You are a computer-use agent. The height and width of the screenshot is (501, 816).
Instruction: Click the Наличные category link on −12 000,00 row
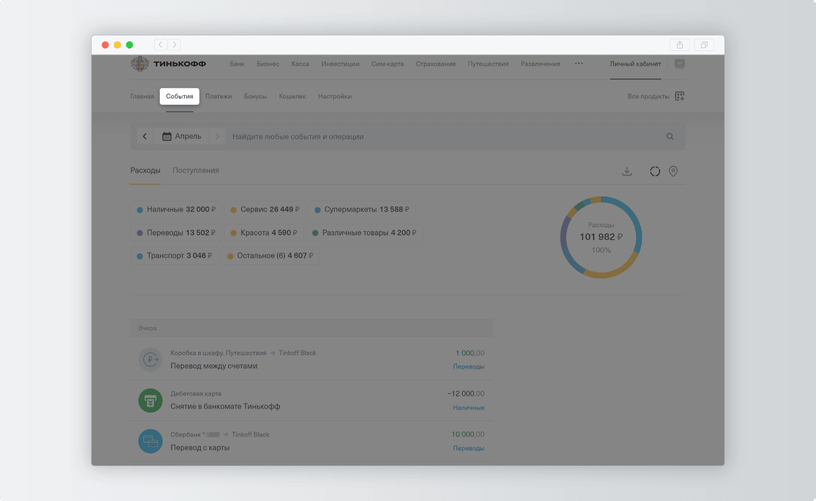click(x=468, y=407)
